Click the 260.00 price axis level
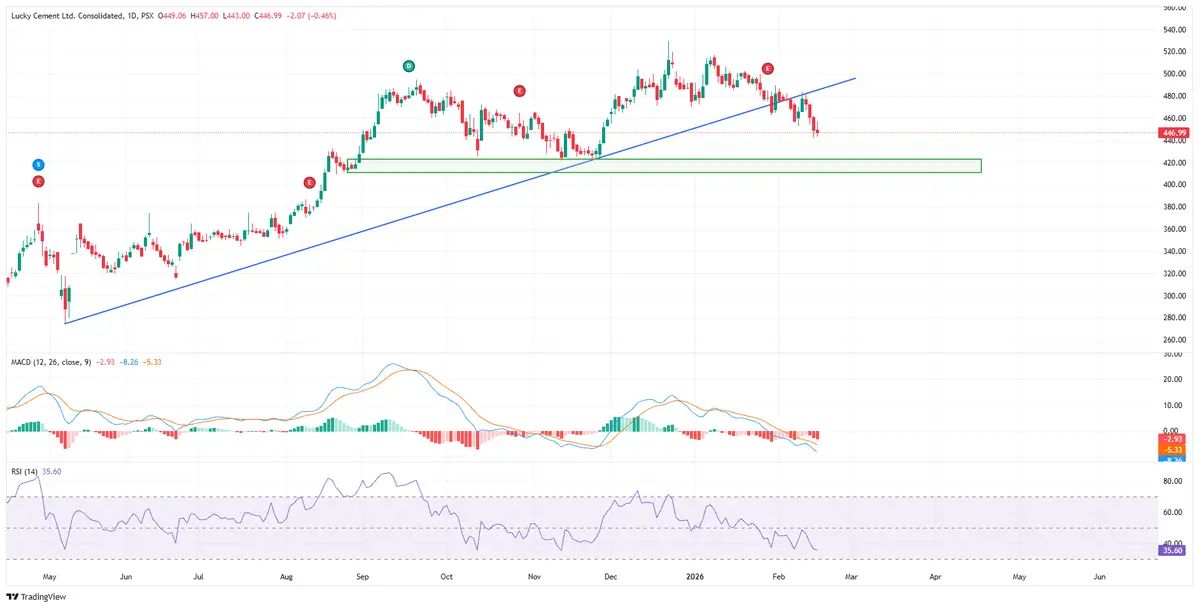This screenshot has height=608, width=1199. coord(1177,340)
